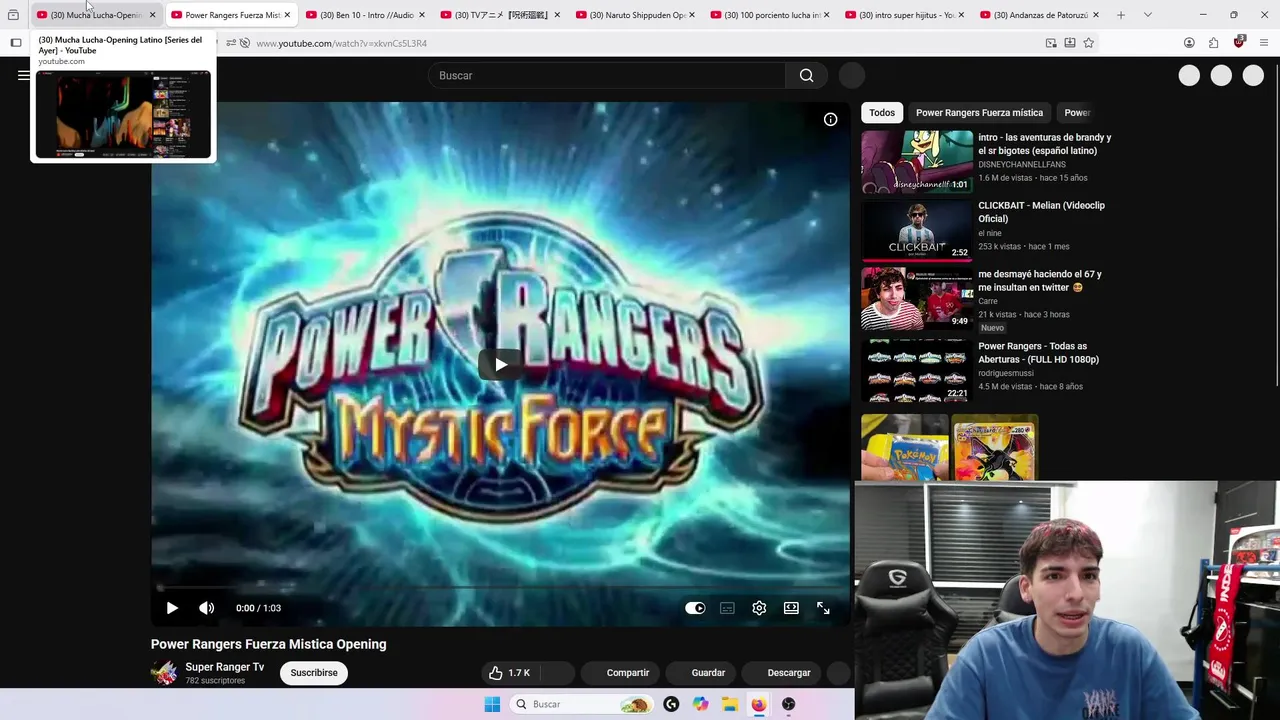This screenshot has width=1280, height=720.
Task: Open the Brandy y el sr bigotes intro thumbnail
Action: point(917,161)
